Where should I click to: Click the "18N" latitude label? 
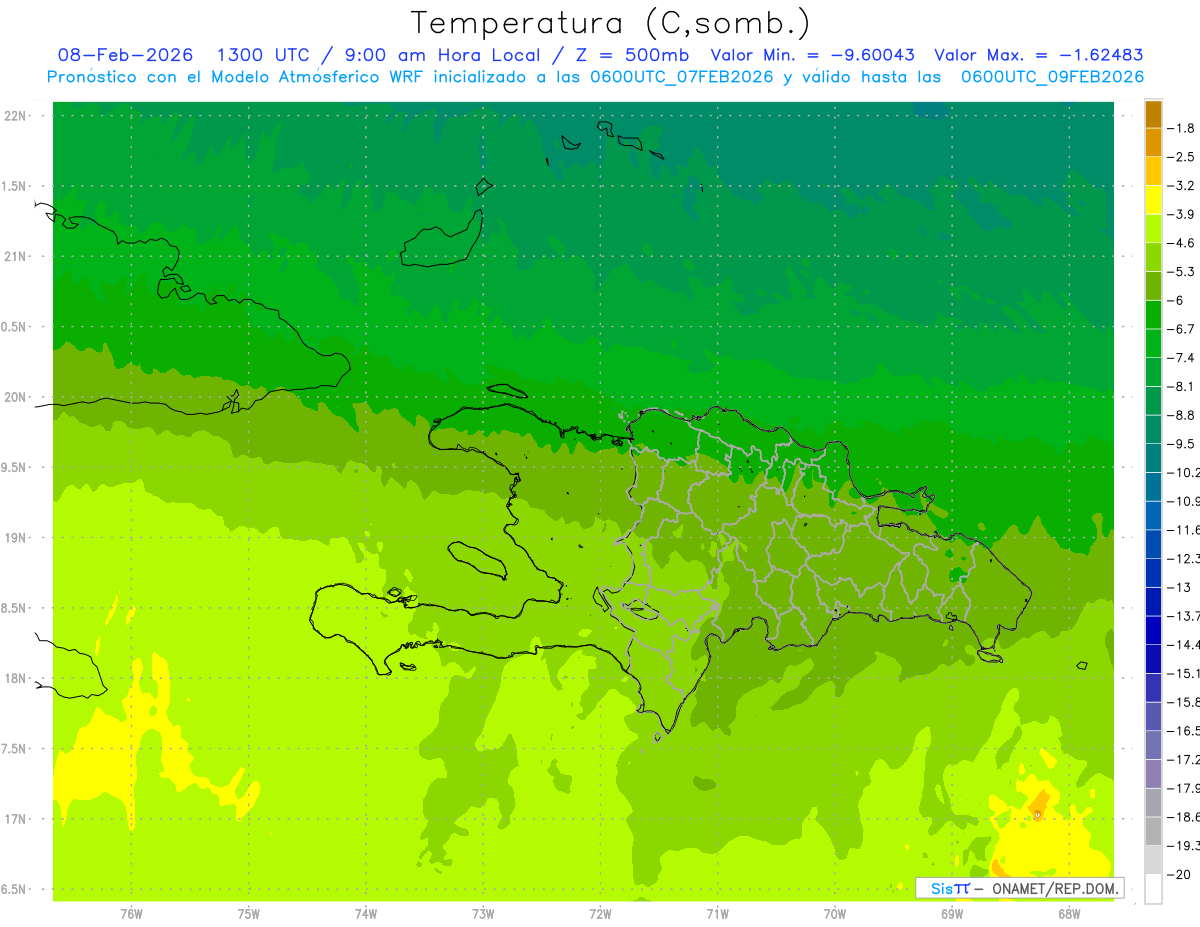pyautogui.click(x=17, y=679)
